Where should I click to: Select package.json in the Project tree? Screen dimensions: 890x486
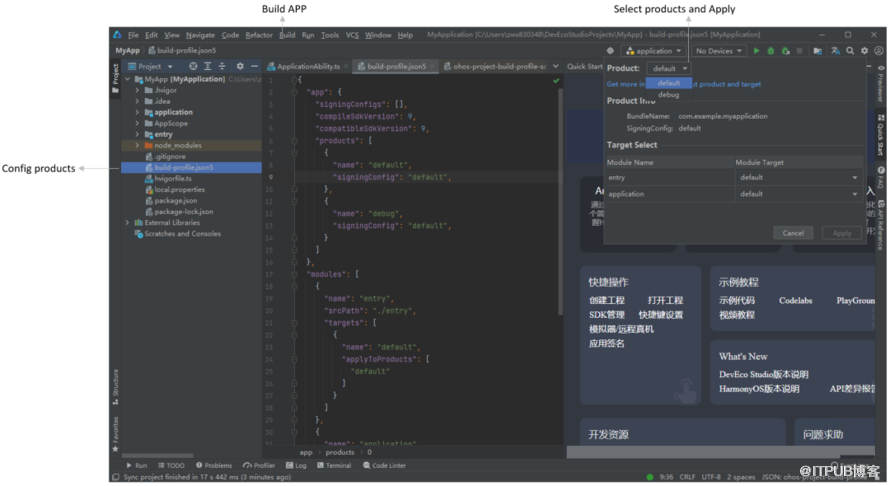175,201
